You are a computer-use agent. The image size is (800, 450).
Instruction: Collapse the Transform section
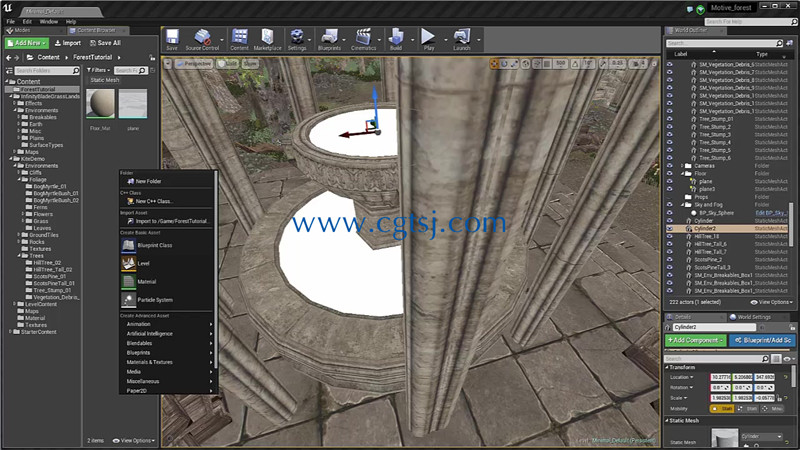tap(667, 367)
